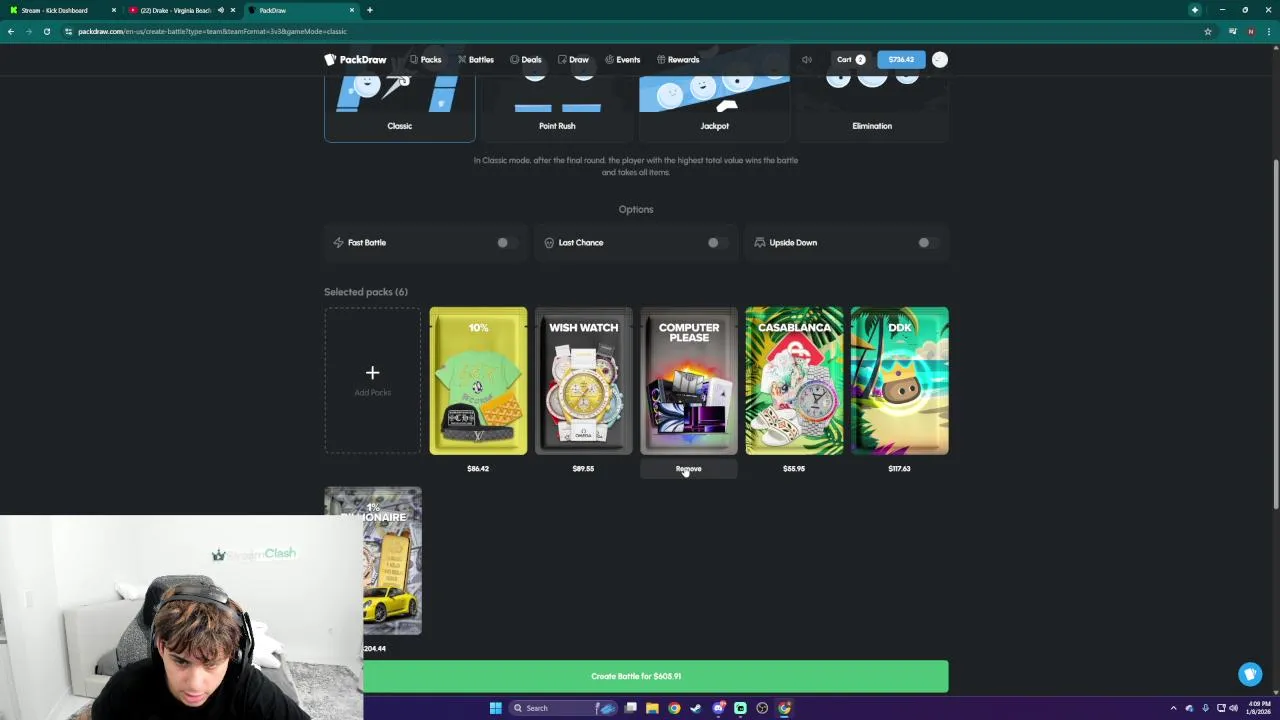The image size is (1280, 720).
Task: Bookmark this page with star icon
Action: point(1208,31)
